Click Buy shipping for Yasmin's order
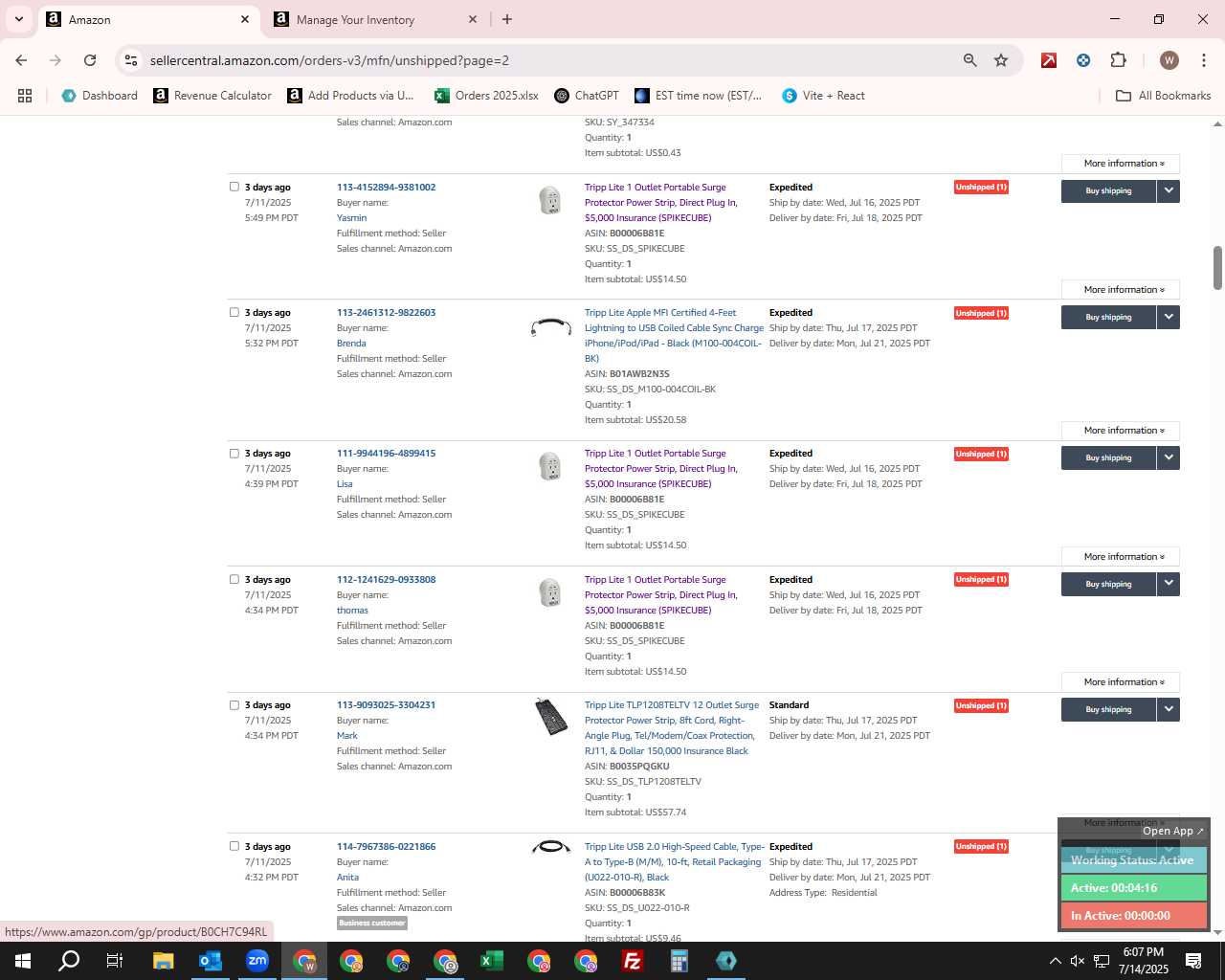1225x980 pixels. (1108, 190)
